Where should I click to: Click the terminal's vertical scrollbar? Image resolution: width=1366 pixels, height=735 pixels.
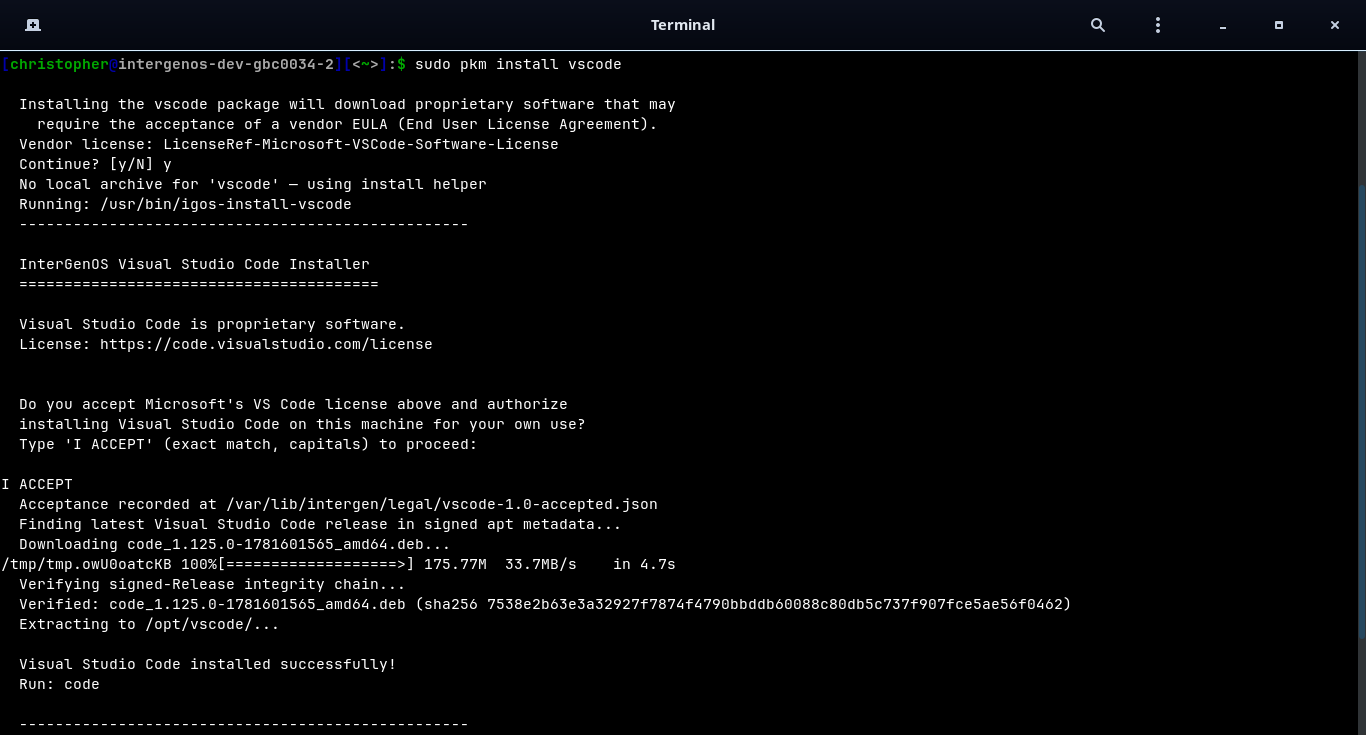(x=1362, y=410)
